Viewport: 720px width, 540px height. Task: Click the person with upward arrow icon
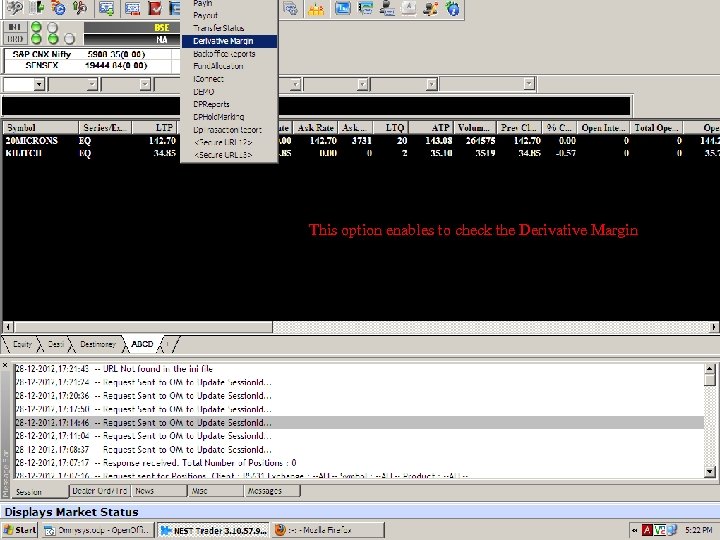80,8
